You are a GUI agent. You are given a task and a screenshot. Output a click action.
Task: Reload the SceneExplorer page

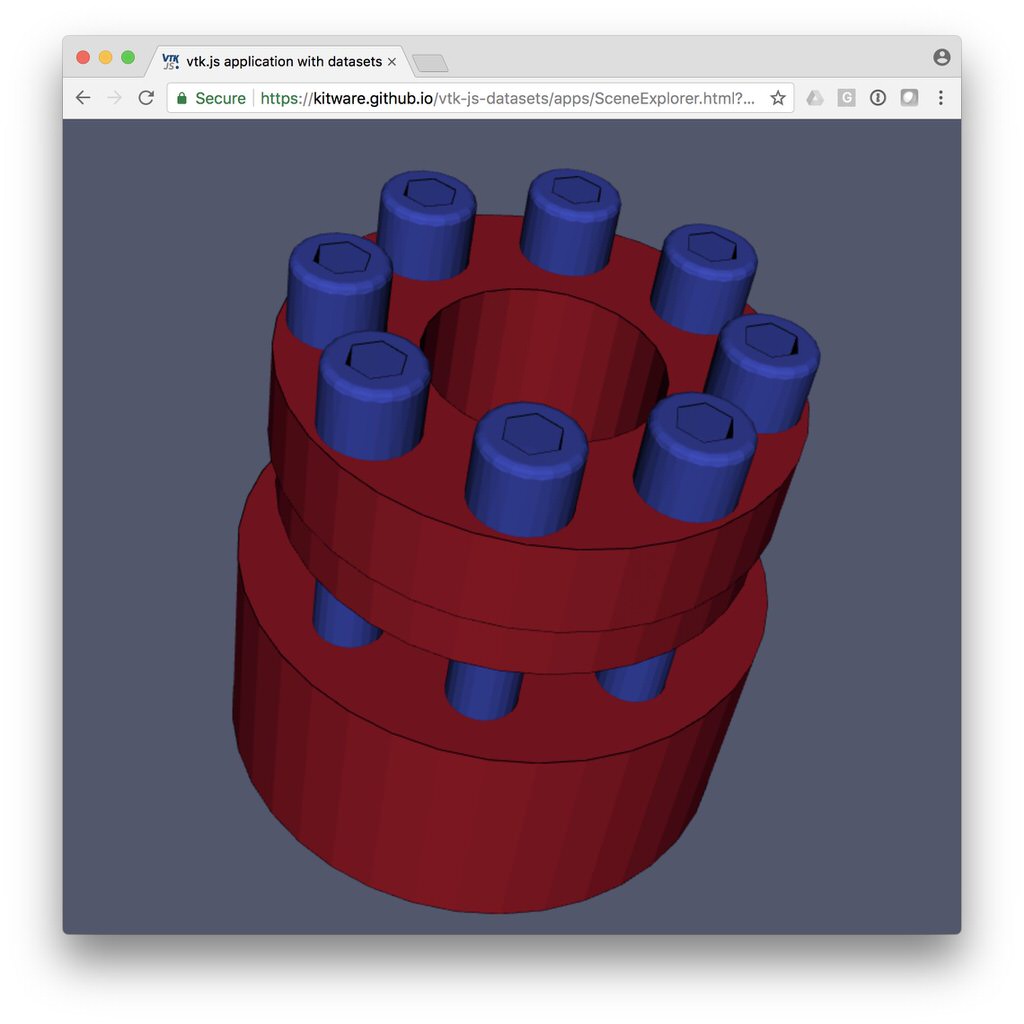pos(145,97)
